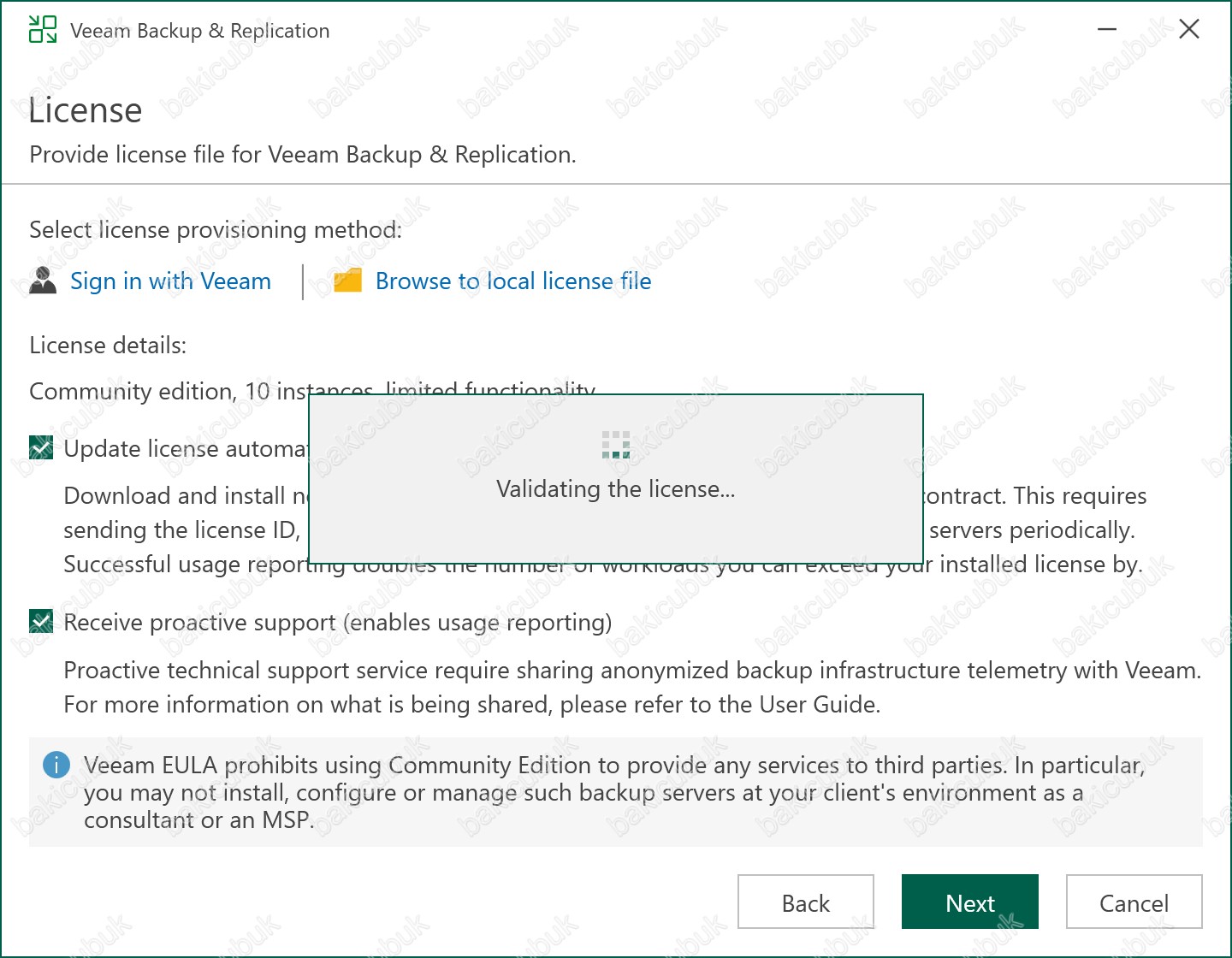The width and height of the screenshot is (1232, 958).
Task: Click the yellow folder icon
Action: 347,281
